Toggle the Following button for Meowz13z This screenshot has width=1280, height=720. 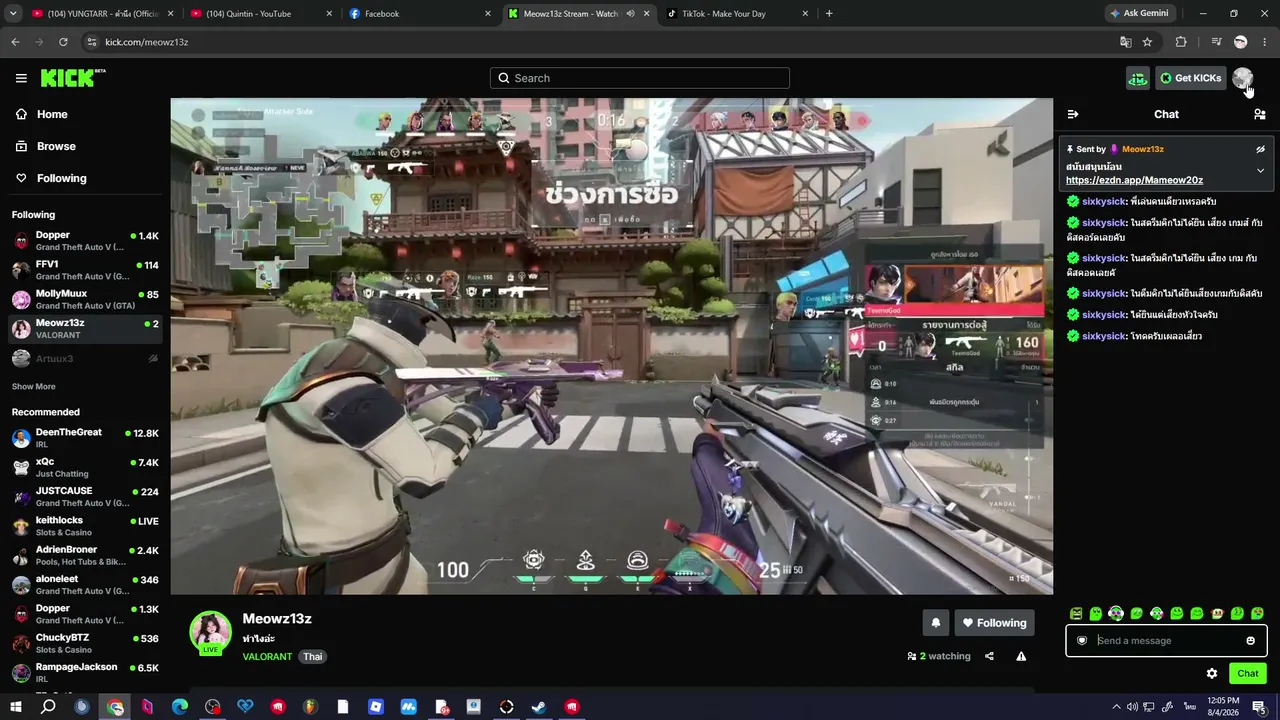pos(994,623)
